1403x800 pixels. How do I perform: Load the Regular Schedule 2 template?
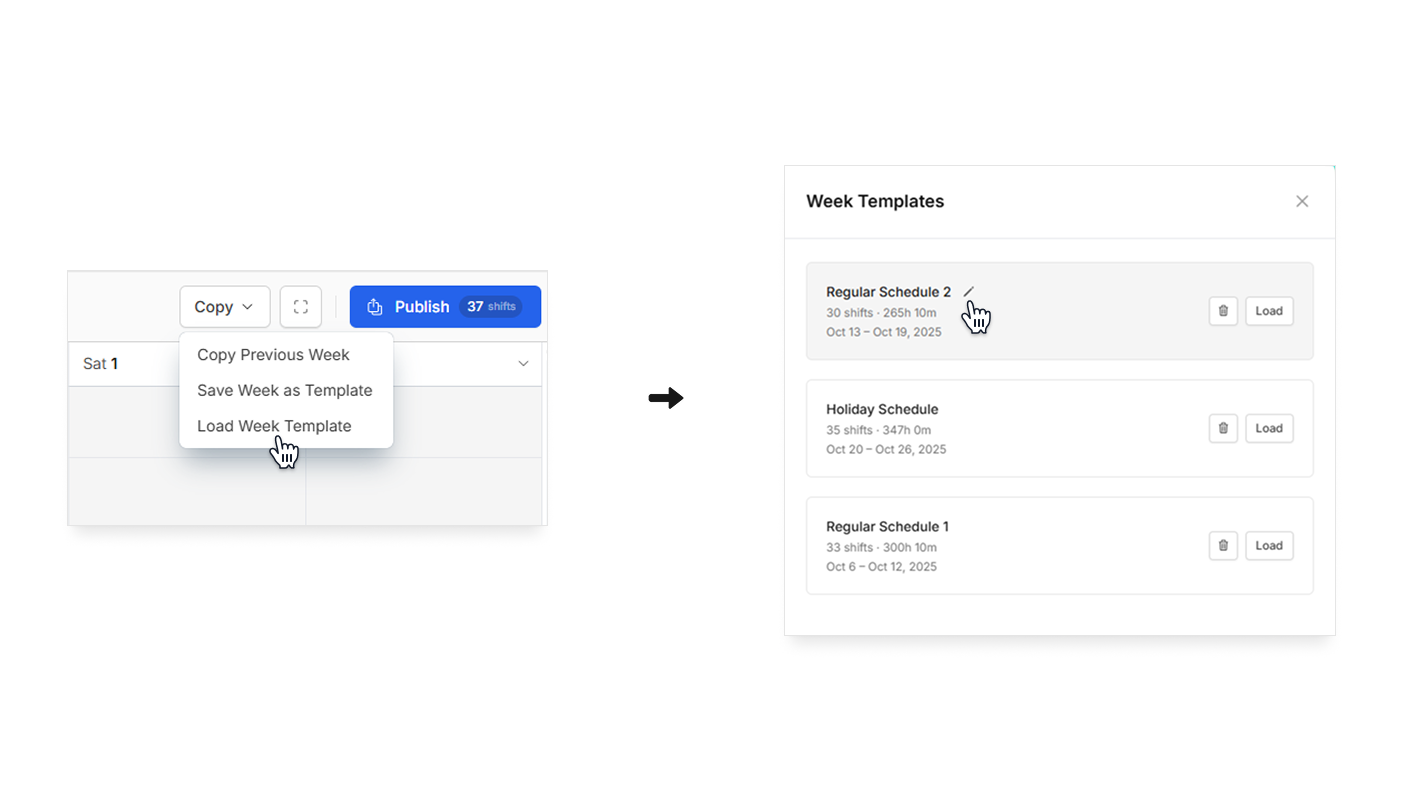[1269, 311]
